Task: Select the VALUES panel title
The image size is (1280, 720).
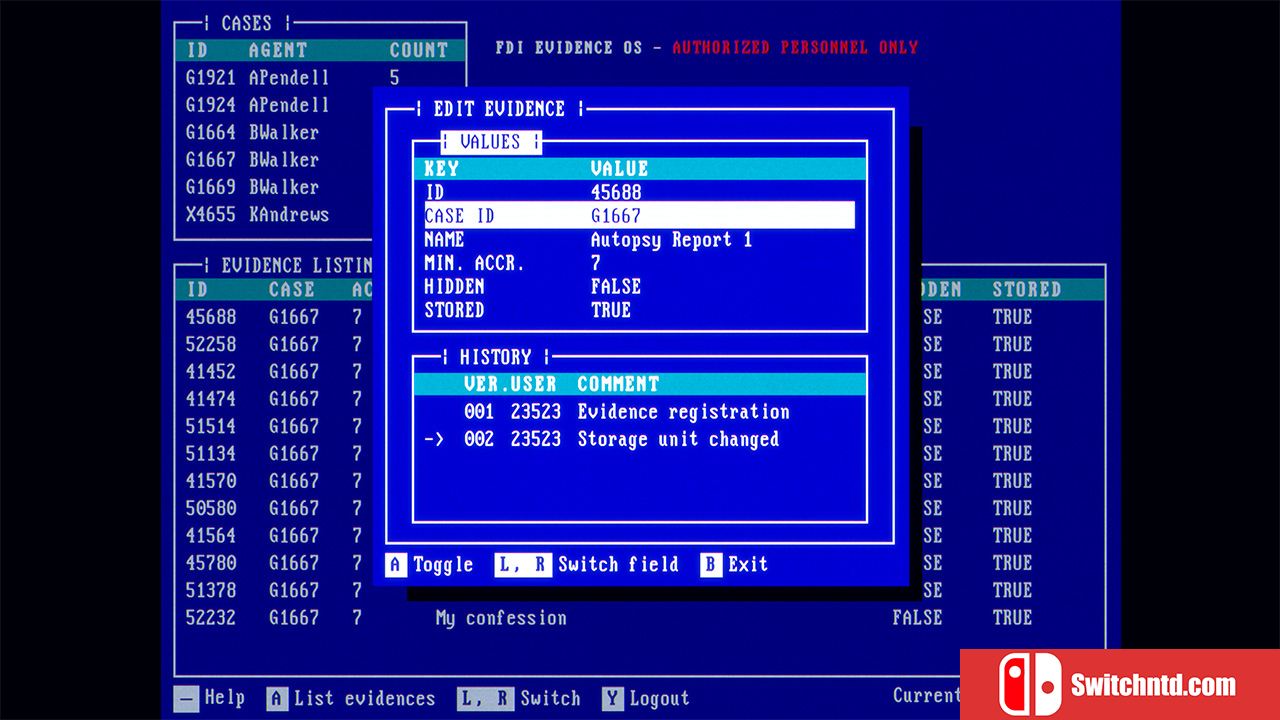Action: (490, 142)
